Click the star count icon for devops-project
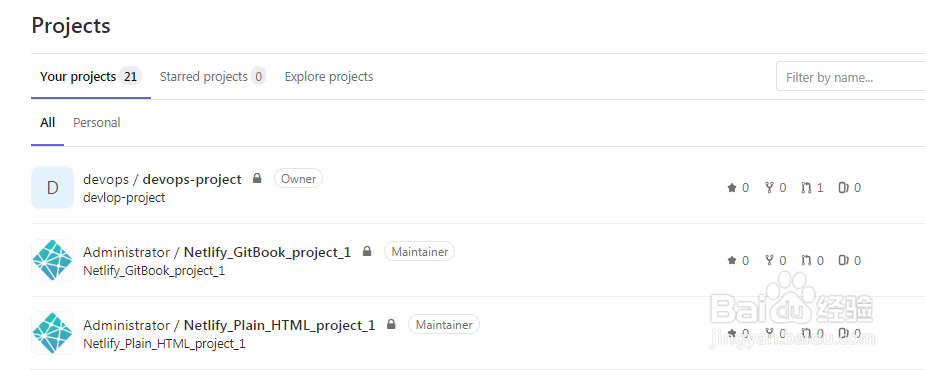This screenshot has height=370, width=925. point(732,188)
